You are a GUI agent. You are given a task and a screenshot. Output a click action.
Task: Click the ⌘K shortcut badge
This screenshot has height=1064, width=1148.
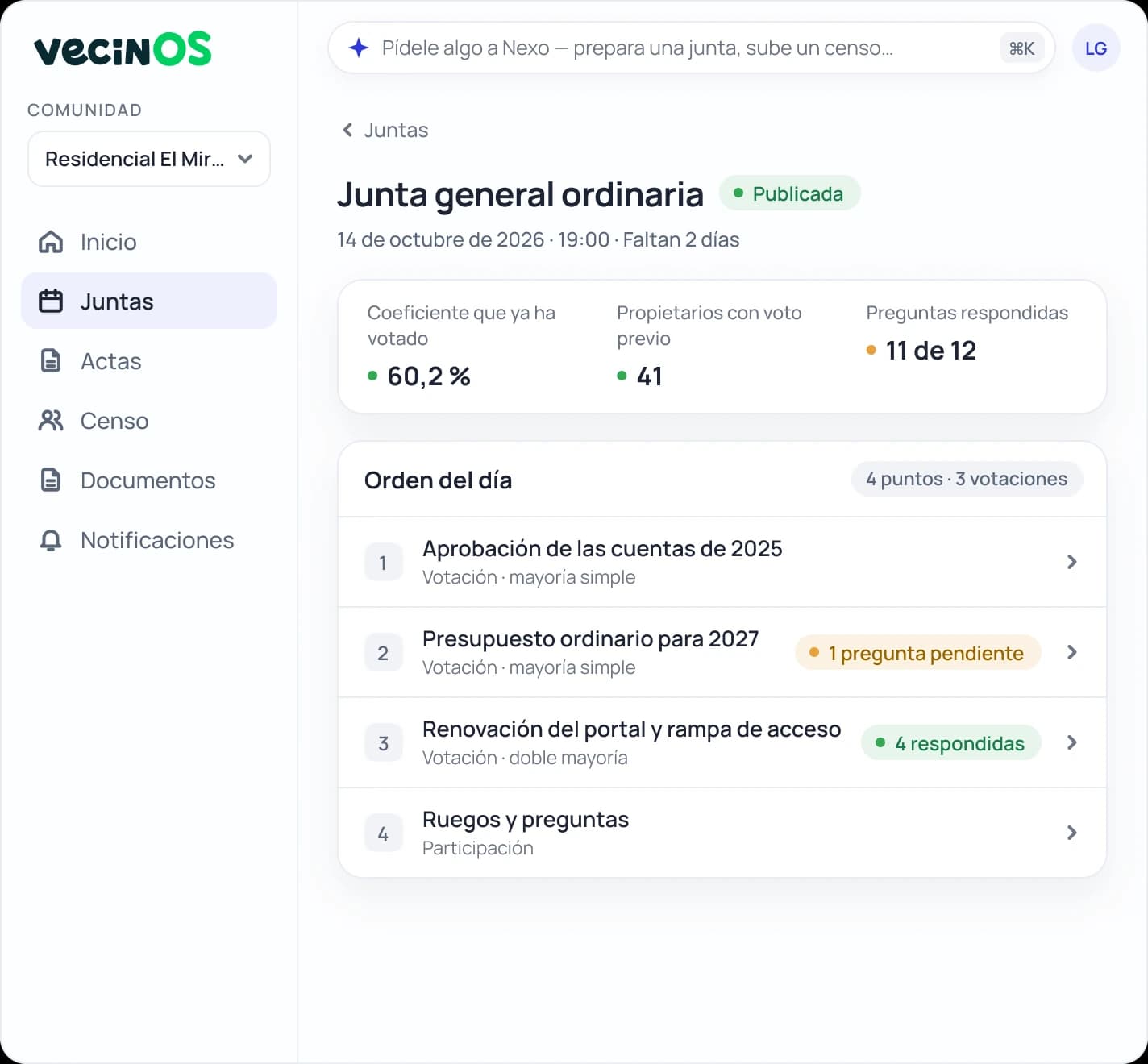(x=1021, y=48)
